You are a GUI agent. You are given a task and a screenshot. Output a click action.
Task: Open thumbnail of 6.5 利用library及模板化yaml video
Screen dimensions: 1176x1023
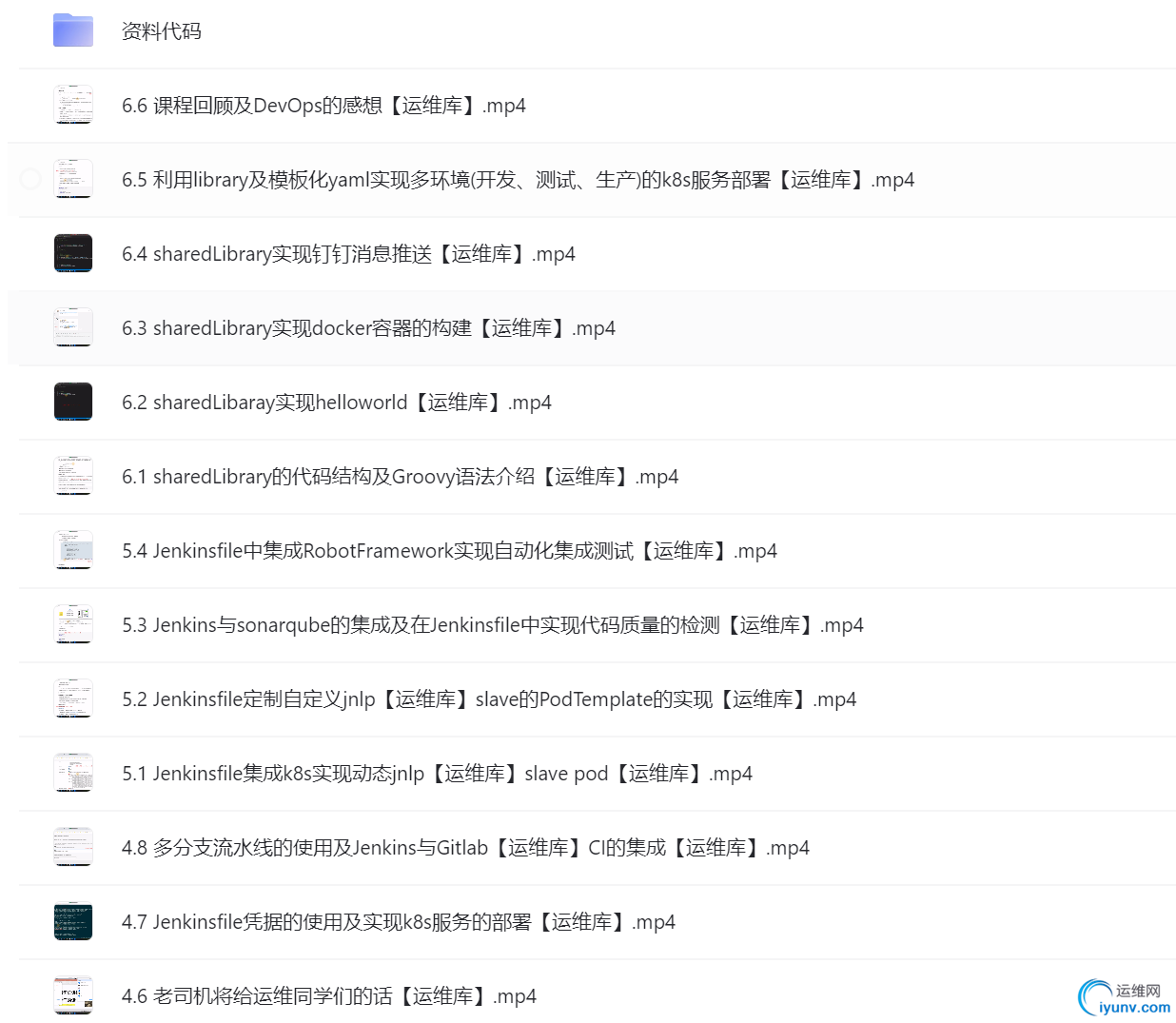pyautogui.click(x=73, y=179)
